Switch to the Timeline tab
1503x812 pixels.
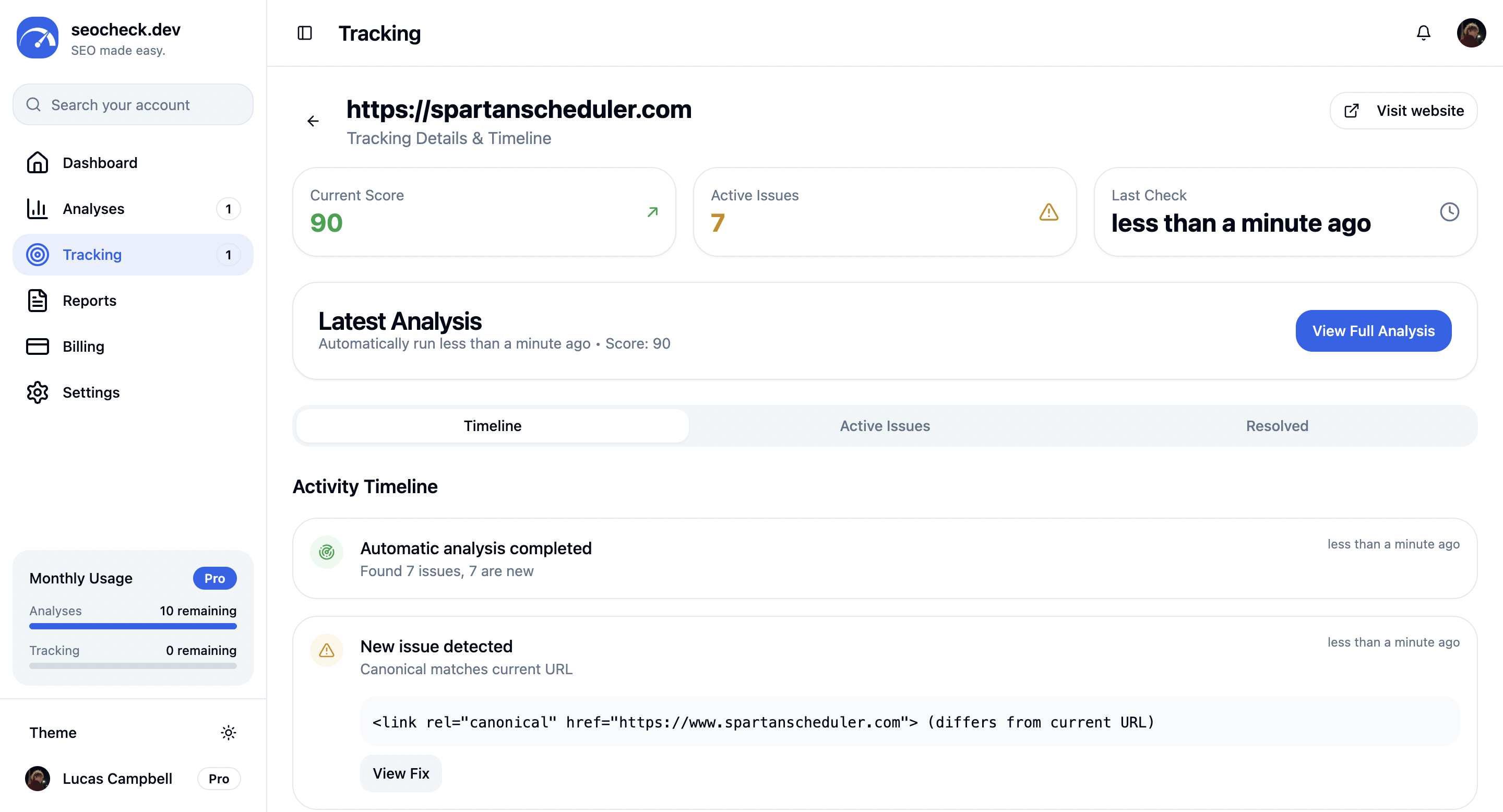coord(493,426)
